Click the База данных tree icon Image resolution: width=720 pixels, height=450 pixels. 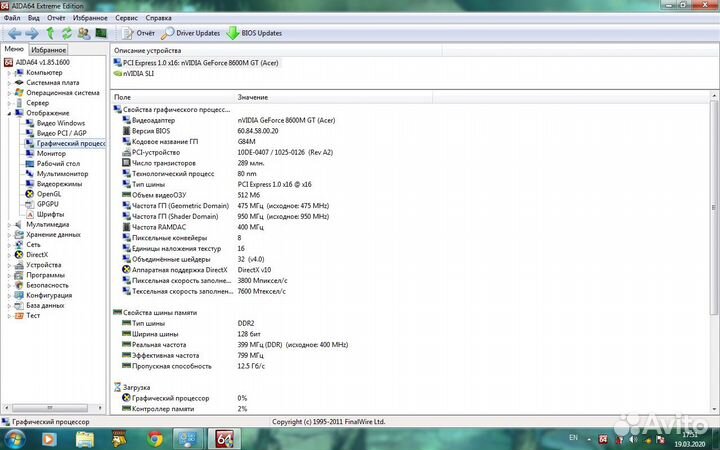coord(19,305)
